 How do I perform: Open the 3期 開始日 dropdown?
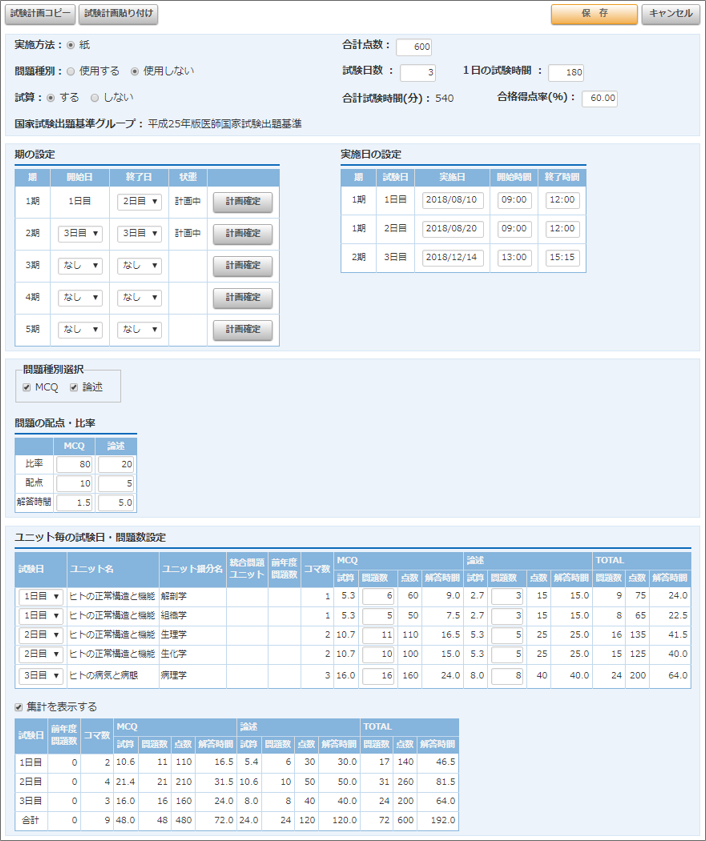point(82,266)
